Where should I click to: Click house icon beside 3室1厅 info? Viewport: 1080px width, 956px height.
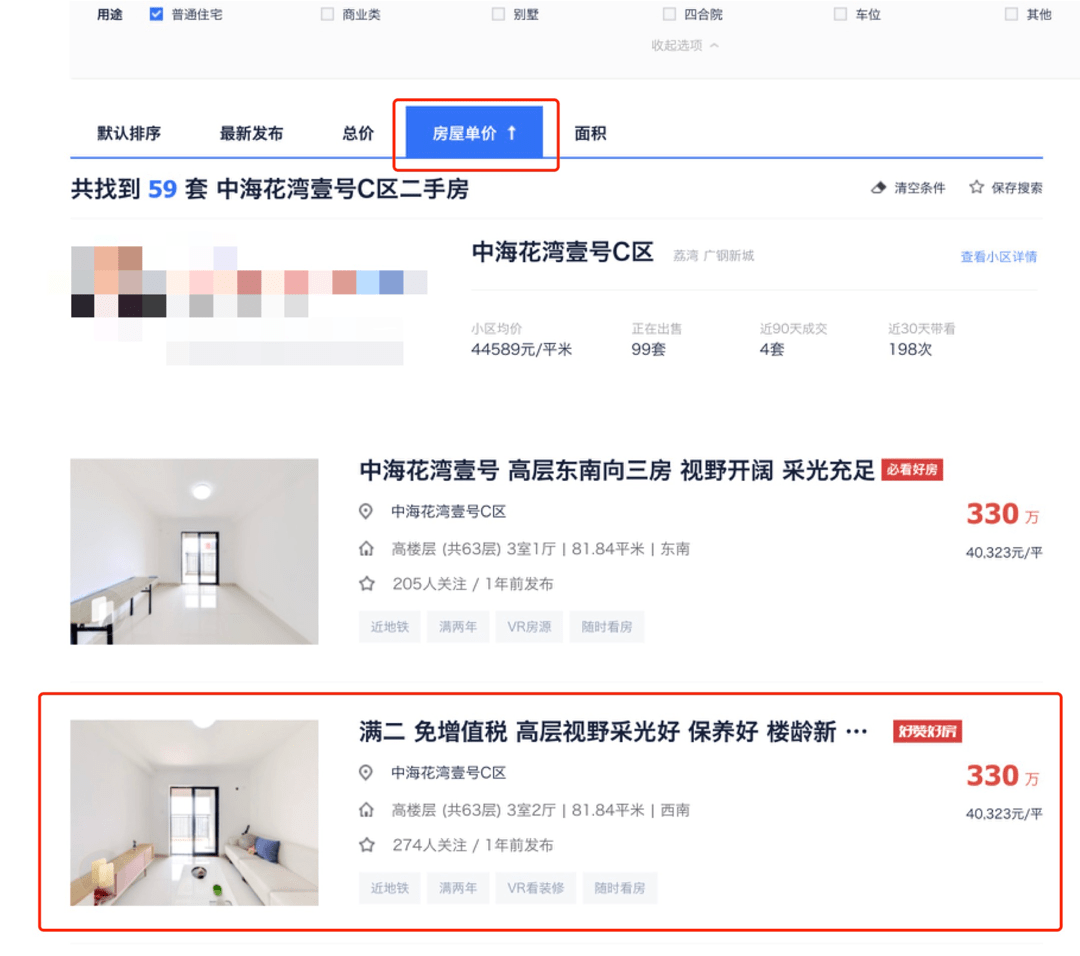pyautogui.click(x=366, y=549)
